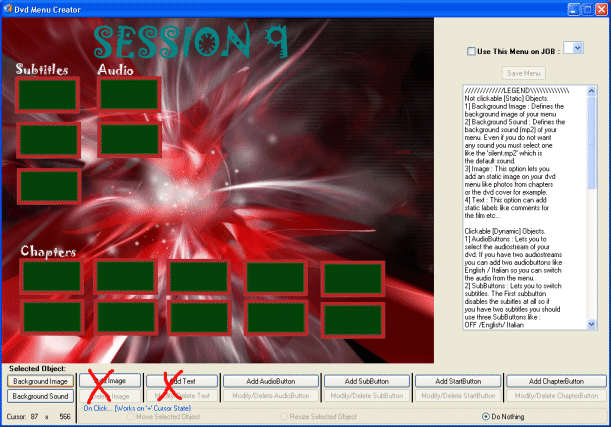Image resolution: width=611 pixels, height=427 pixels.
Task: Click the Add ChapterButton button
Action: click(x=556, y=381)
